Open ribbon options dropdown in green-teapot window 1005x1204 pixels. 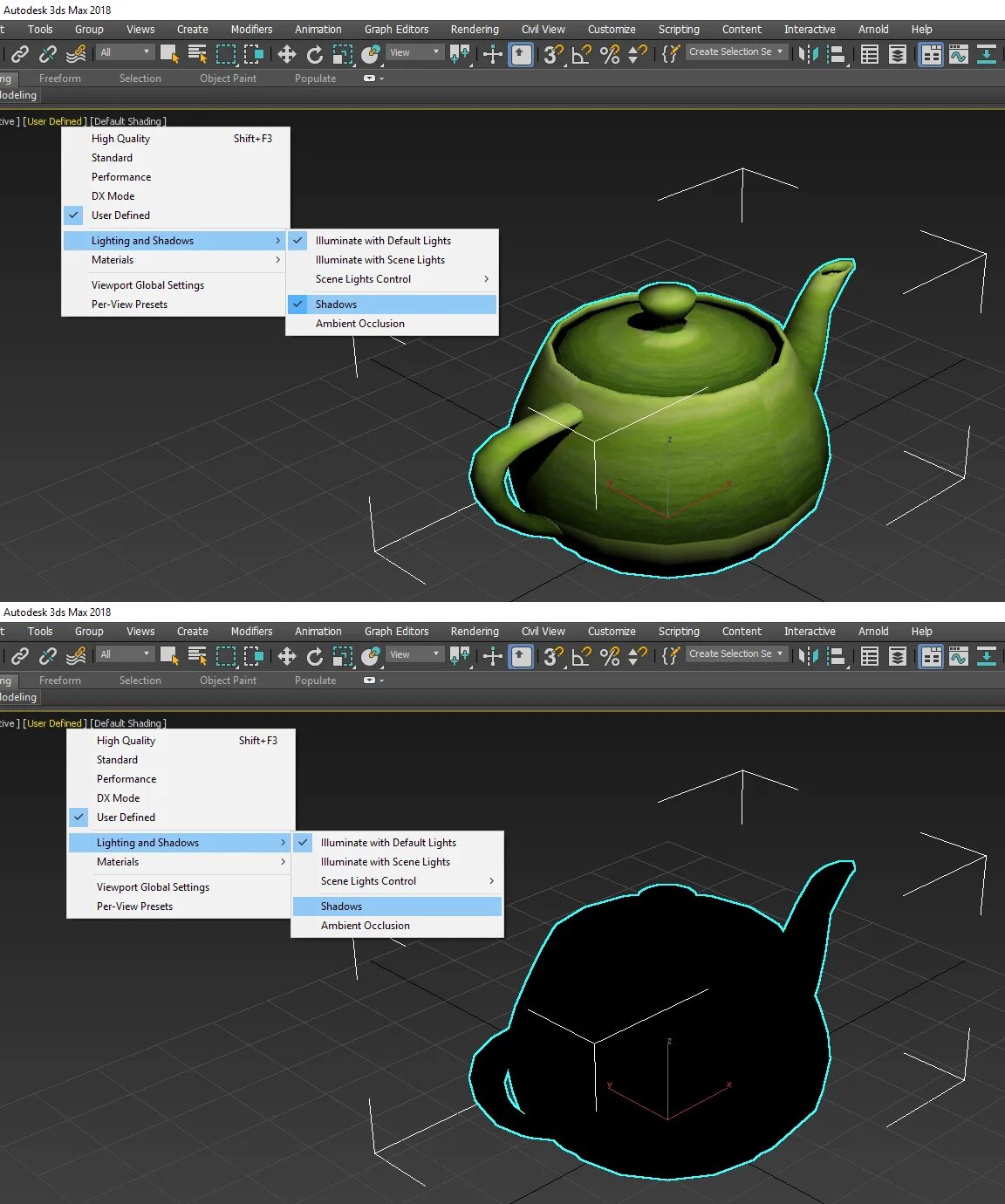[x=373, y=79]
